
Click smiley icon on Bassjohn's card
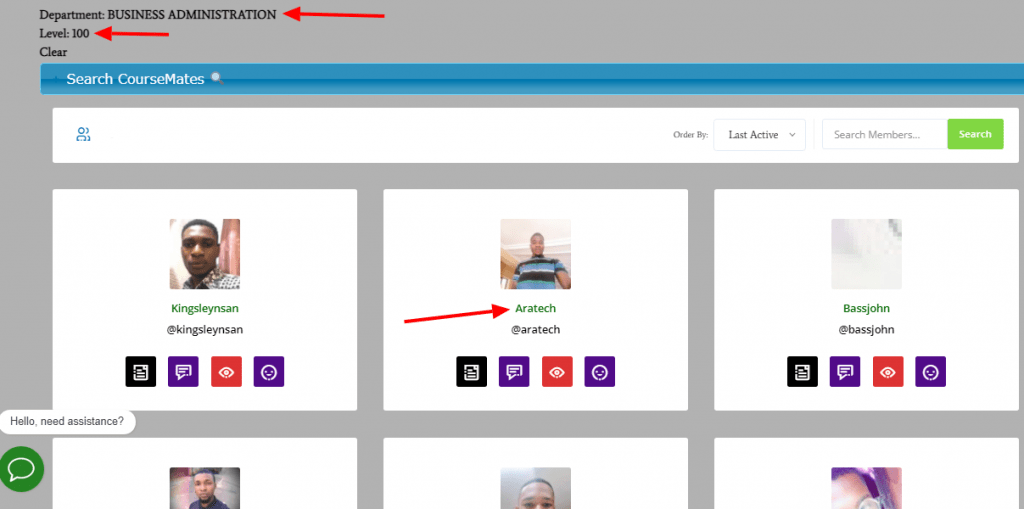(x=931, y=372)
